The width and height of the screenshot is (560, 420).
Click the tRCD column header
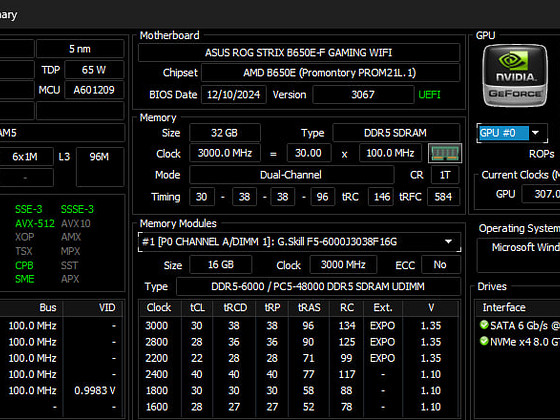pyautogui.click(x=234, y=308)
